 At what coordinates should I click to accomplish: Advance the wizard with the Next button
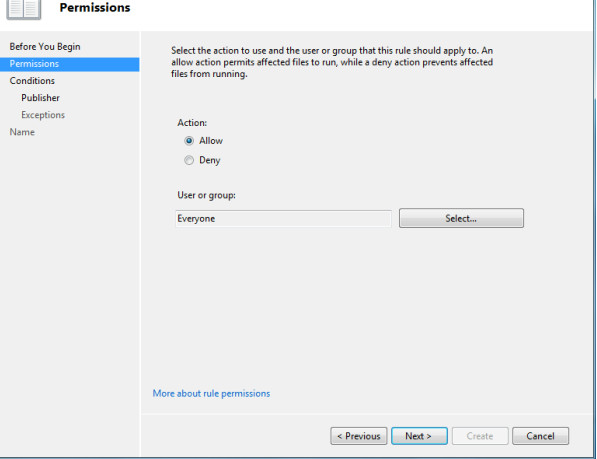click(419, 436)
